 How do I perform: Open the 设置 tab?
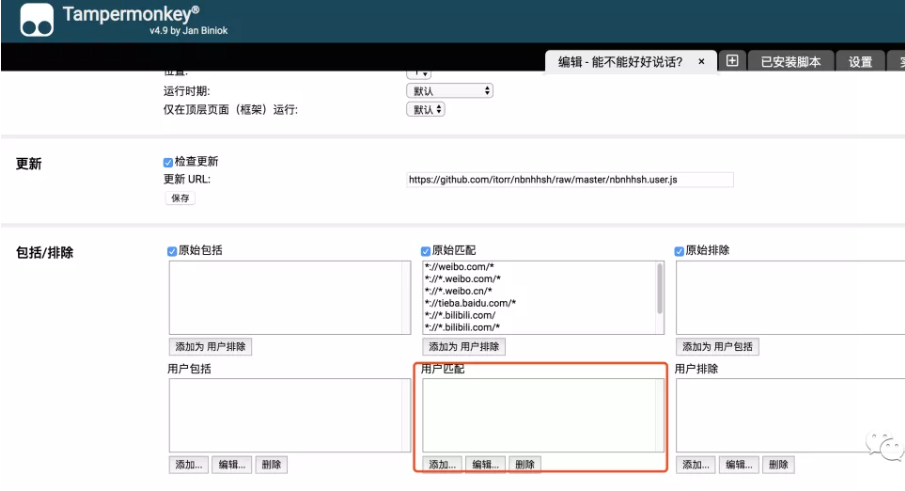[x=860, y=62]
